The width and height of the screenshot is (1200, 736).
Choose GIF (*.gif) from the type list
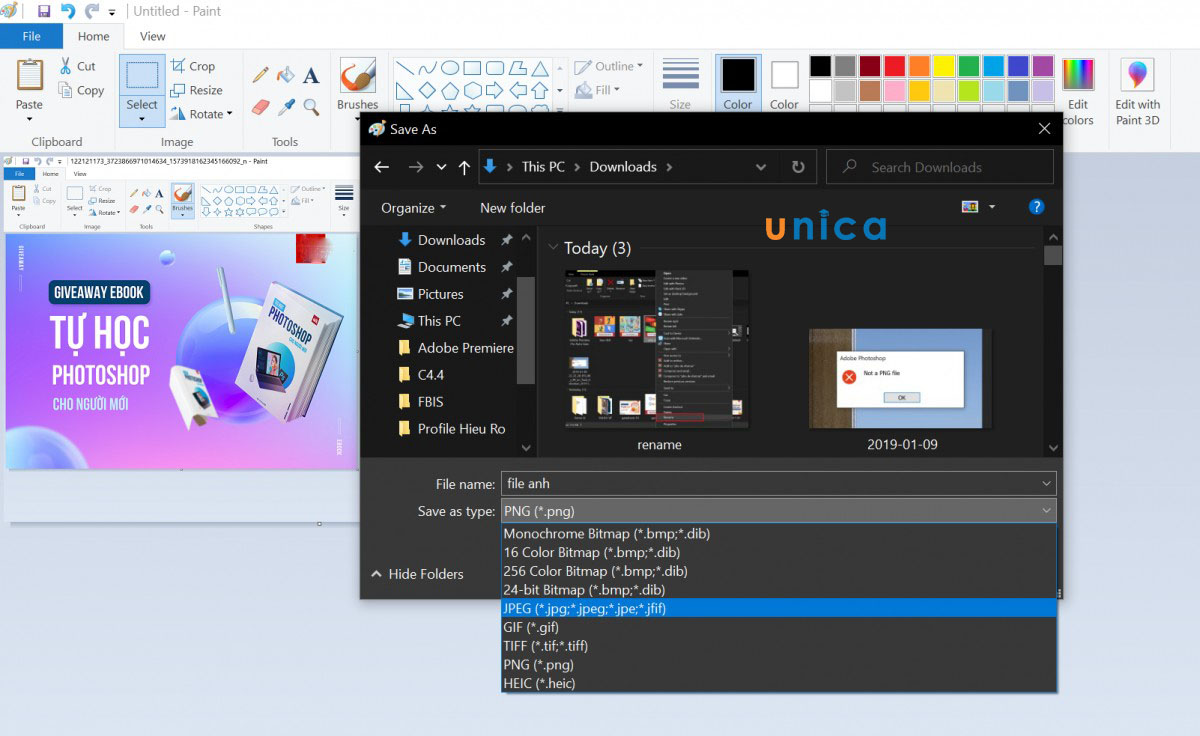[x=779, y=627]
